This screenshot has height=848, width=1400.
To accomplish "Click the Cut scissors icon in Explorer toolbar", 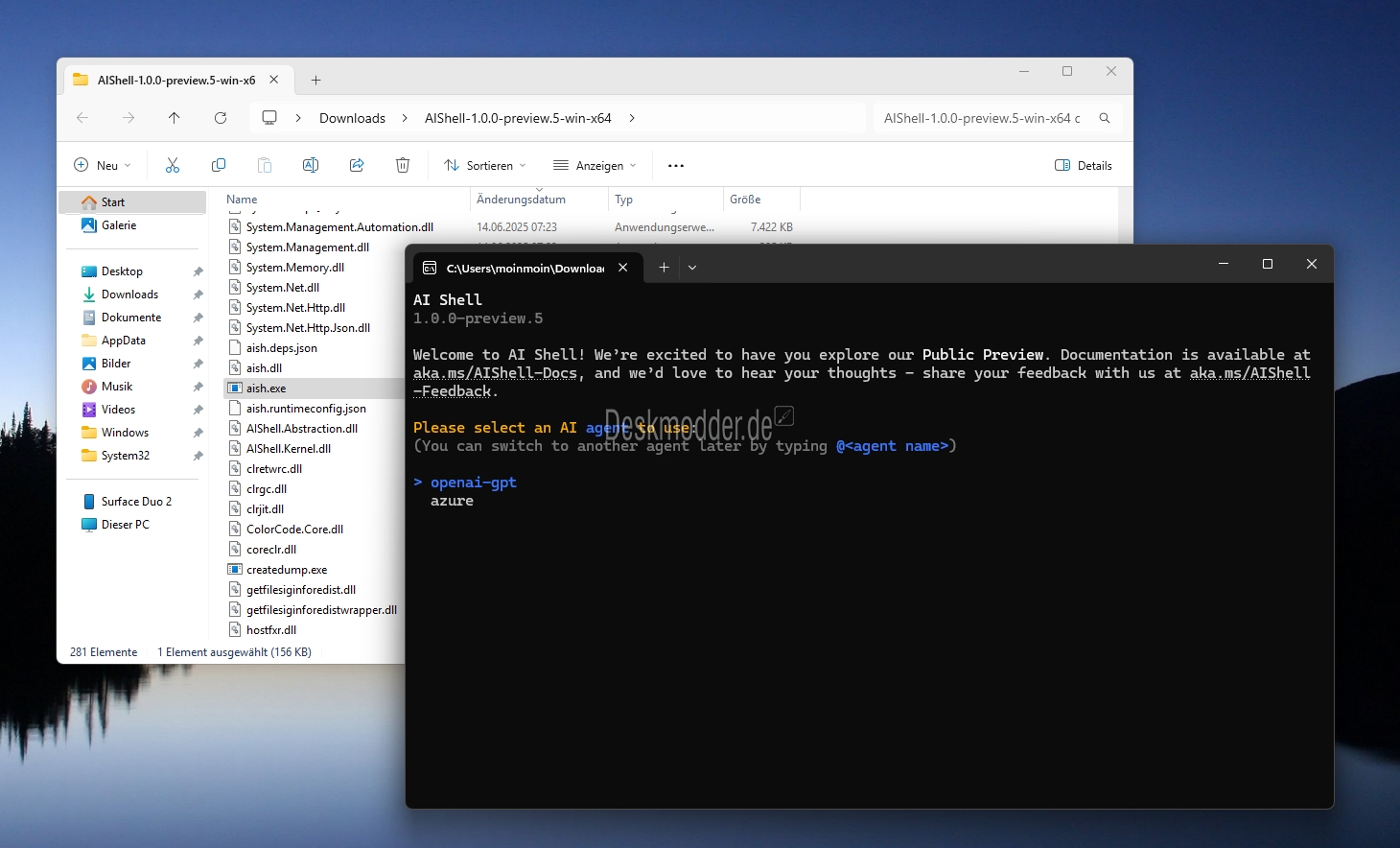I will point(173,165).
